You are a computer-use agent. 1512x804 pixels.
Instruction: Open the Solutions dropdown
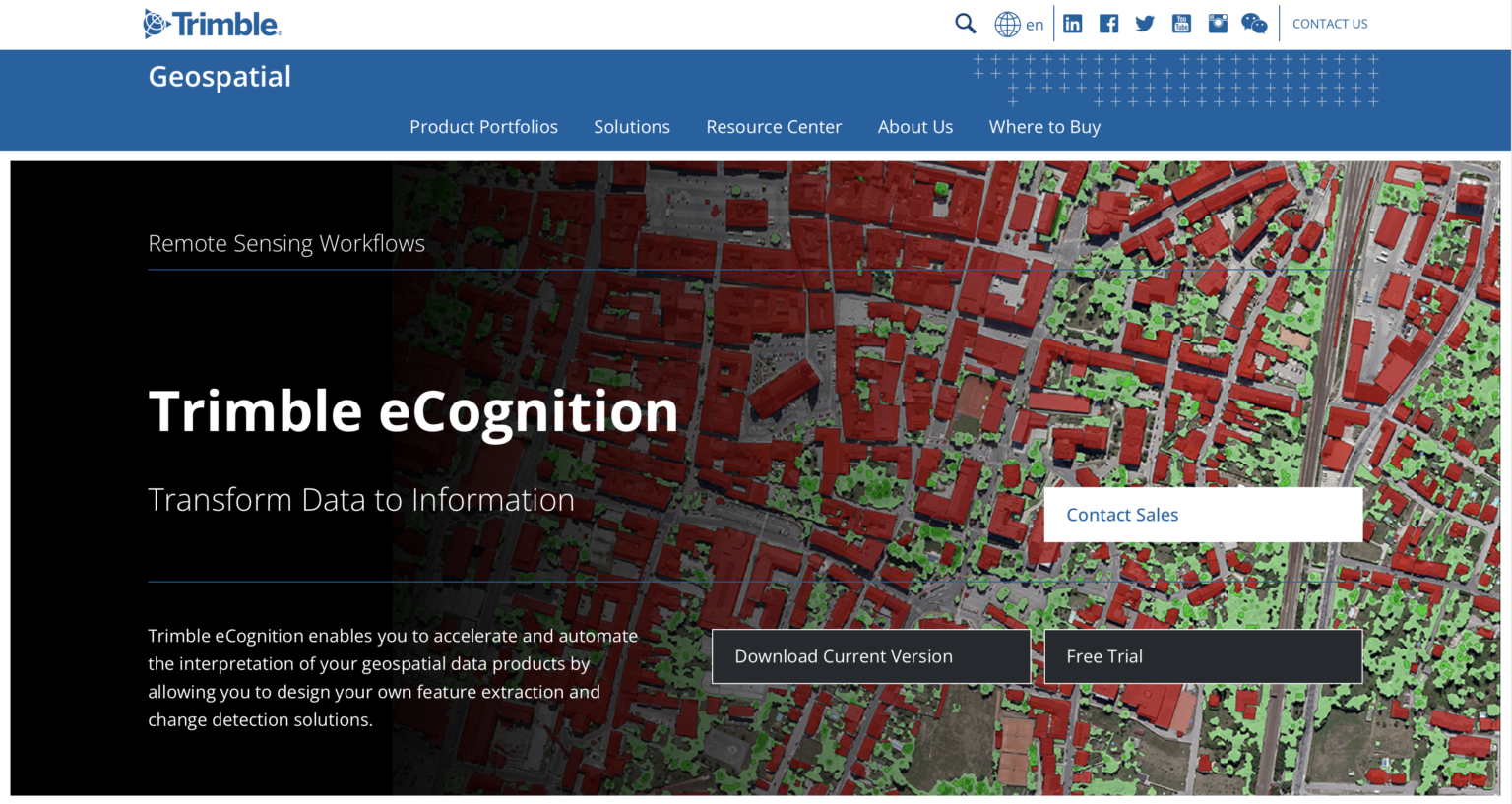click(x=632, y=126)
